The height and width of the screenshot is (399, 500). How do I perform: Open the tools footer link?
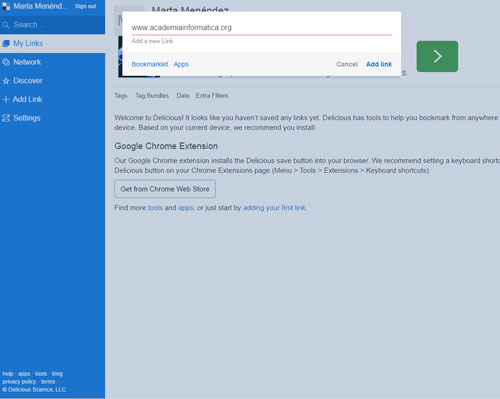click(x=41, y=374)
